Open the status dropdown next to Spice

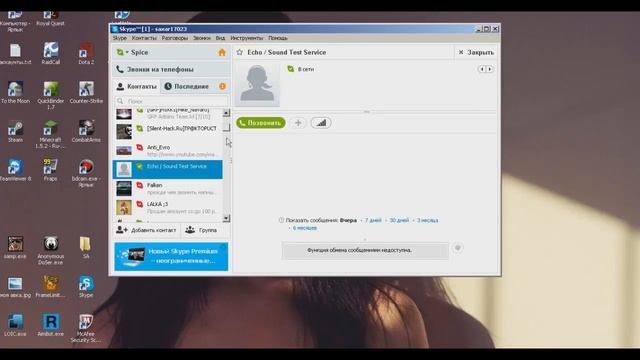tap(122, 52)
